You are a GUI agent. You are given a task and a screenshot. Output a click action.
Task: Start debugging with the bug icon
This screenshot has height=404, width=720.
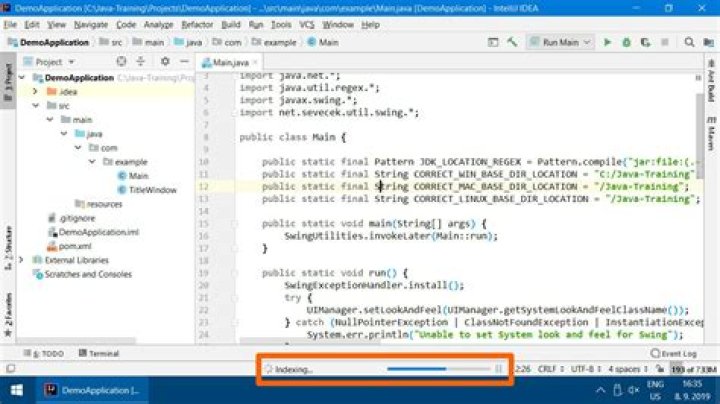pos(626,42)
